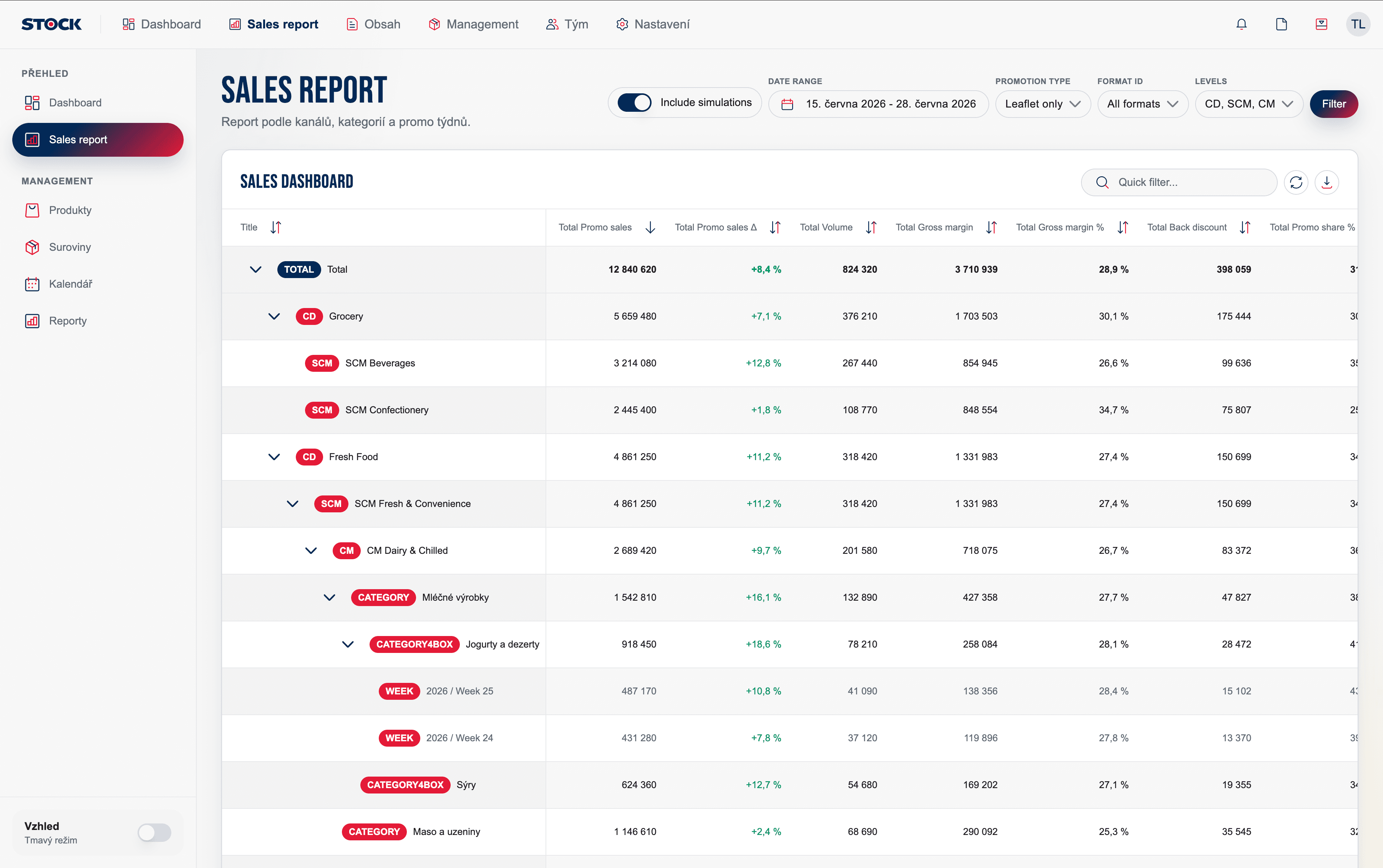
Task: Click the Kalendář sidebar icon
Action: pyautogui.click(x=32, y=283)
